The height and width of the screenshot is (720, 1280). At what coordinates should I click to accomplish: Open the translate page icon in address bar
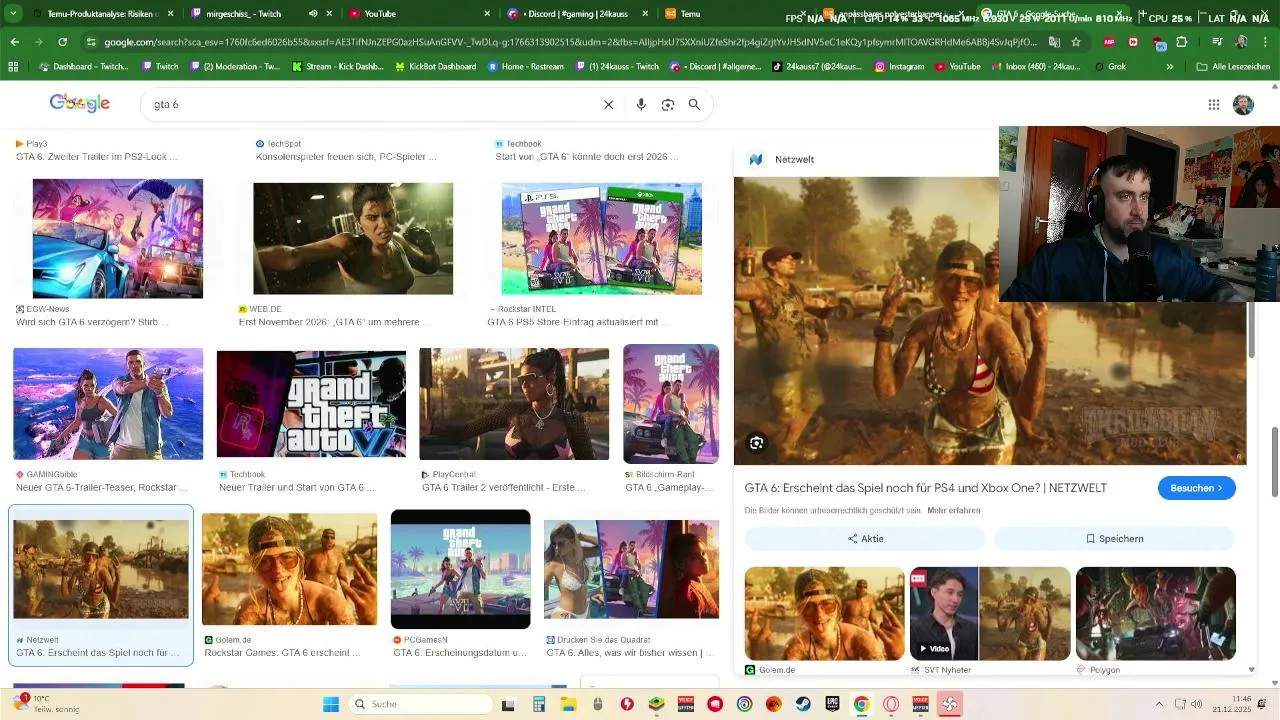pos(1054,42)
